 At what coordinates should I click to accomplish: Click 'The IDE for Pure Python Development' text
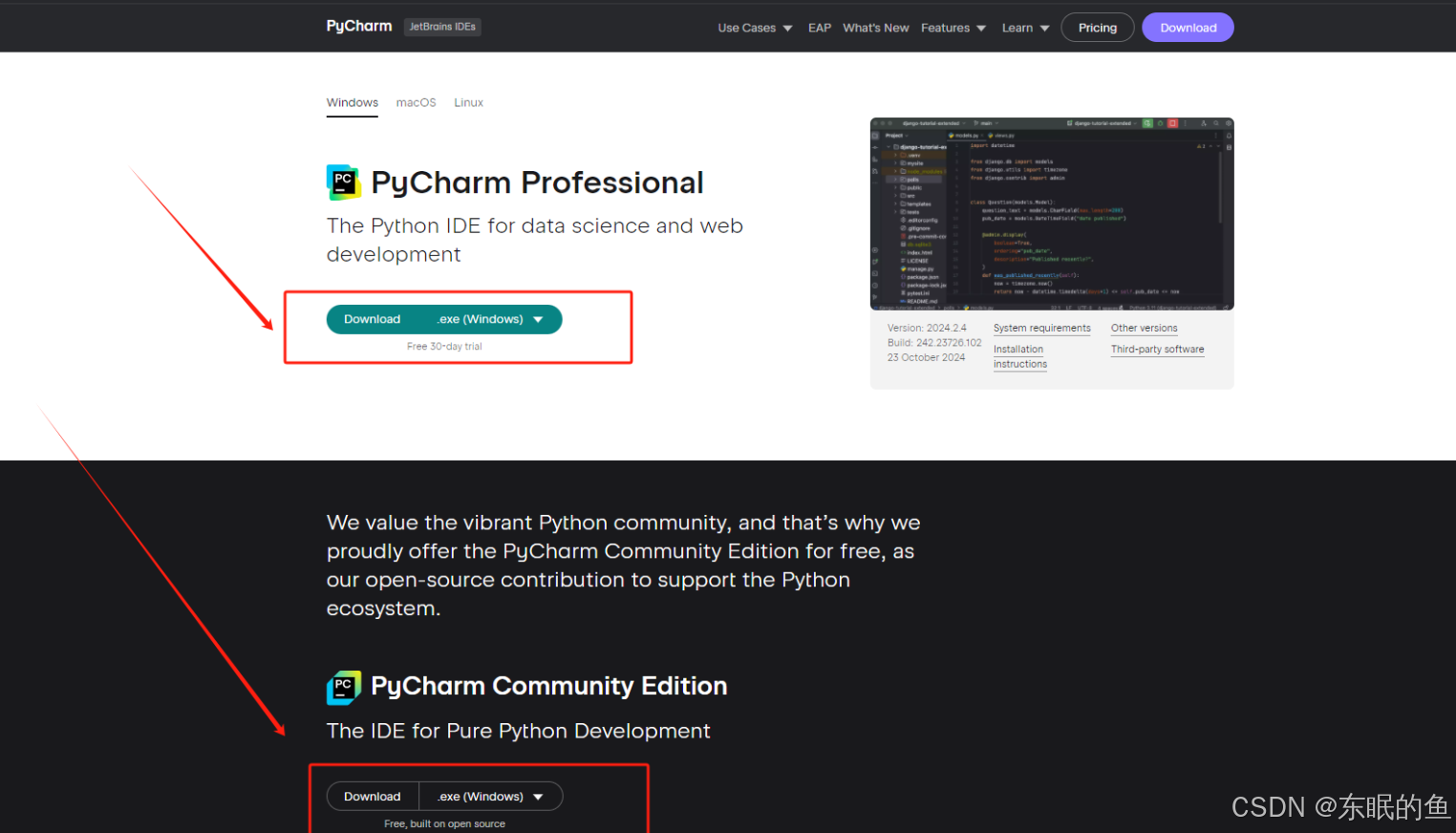(519, 731)
